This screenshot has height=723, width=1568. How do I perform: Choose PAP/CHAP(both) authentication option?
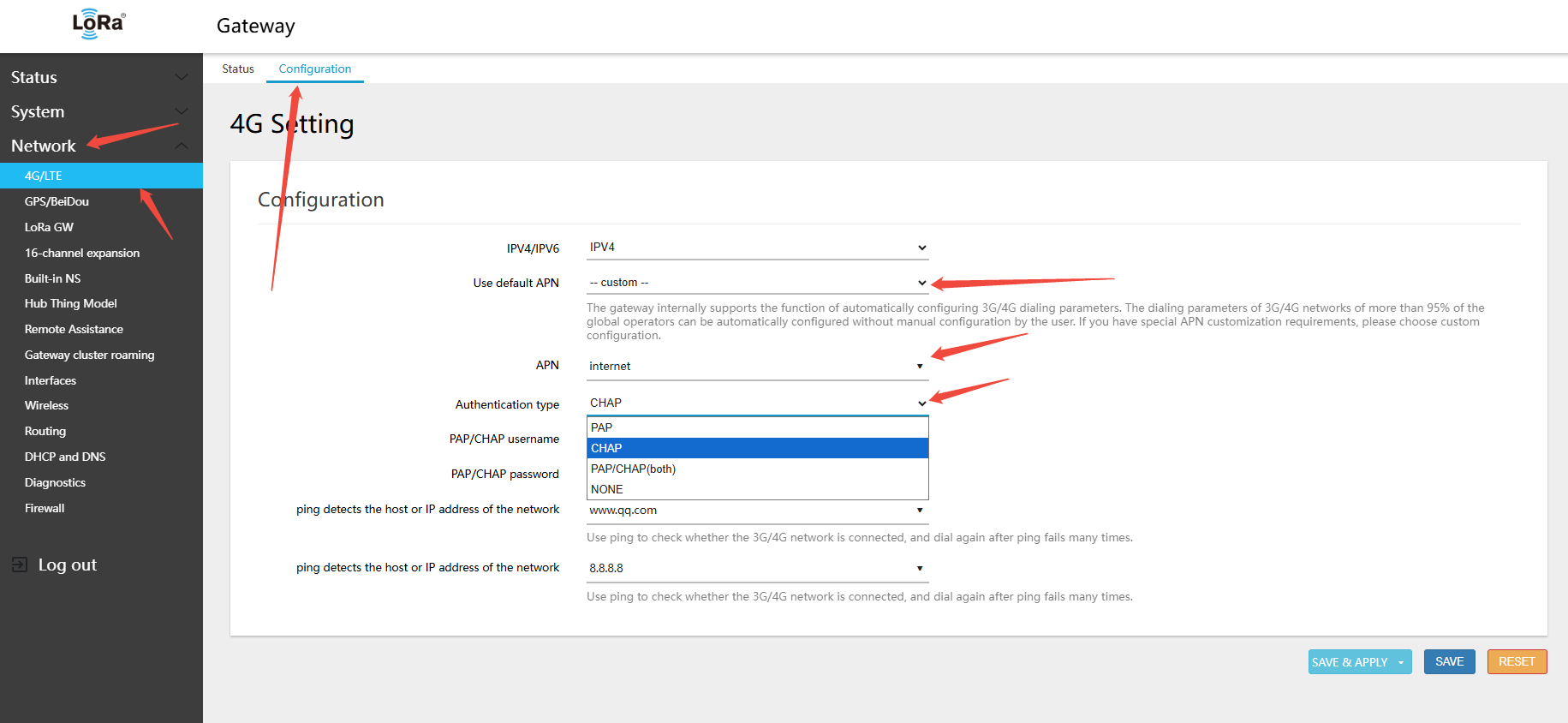757,469
